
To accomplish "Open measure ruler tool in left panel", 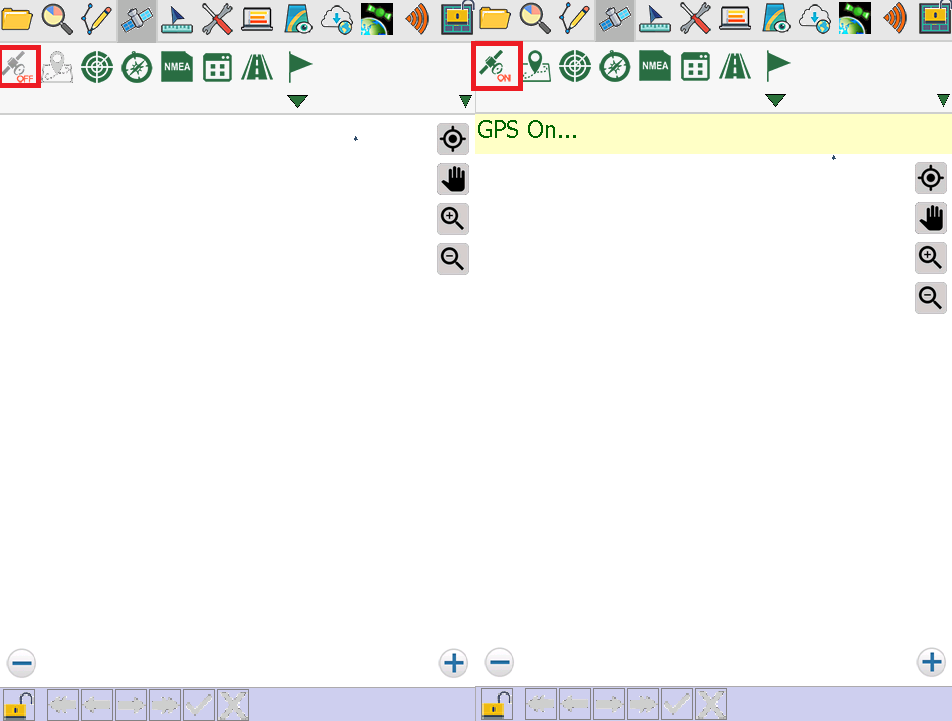I will pyautogui.click(x=177, y=19).
